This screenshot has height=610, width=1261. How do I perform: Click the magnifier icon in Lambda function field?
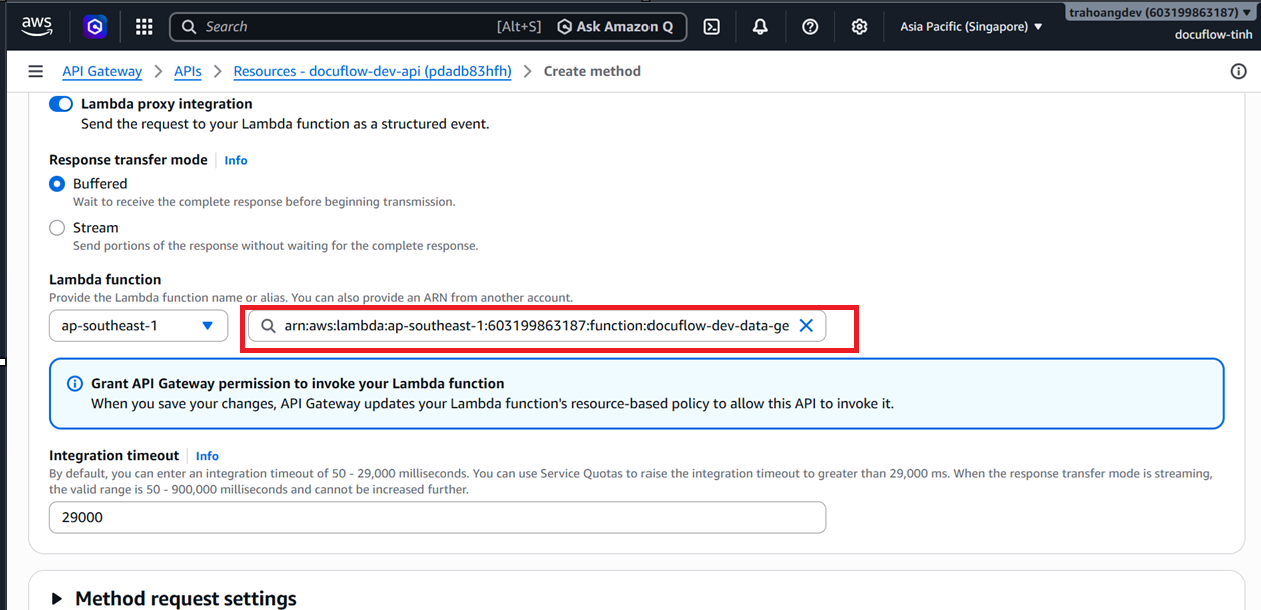coord(268,326)
